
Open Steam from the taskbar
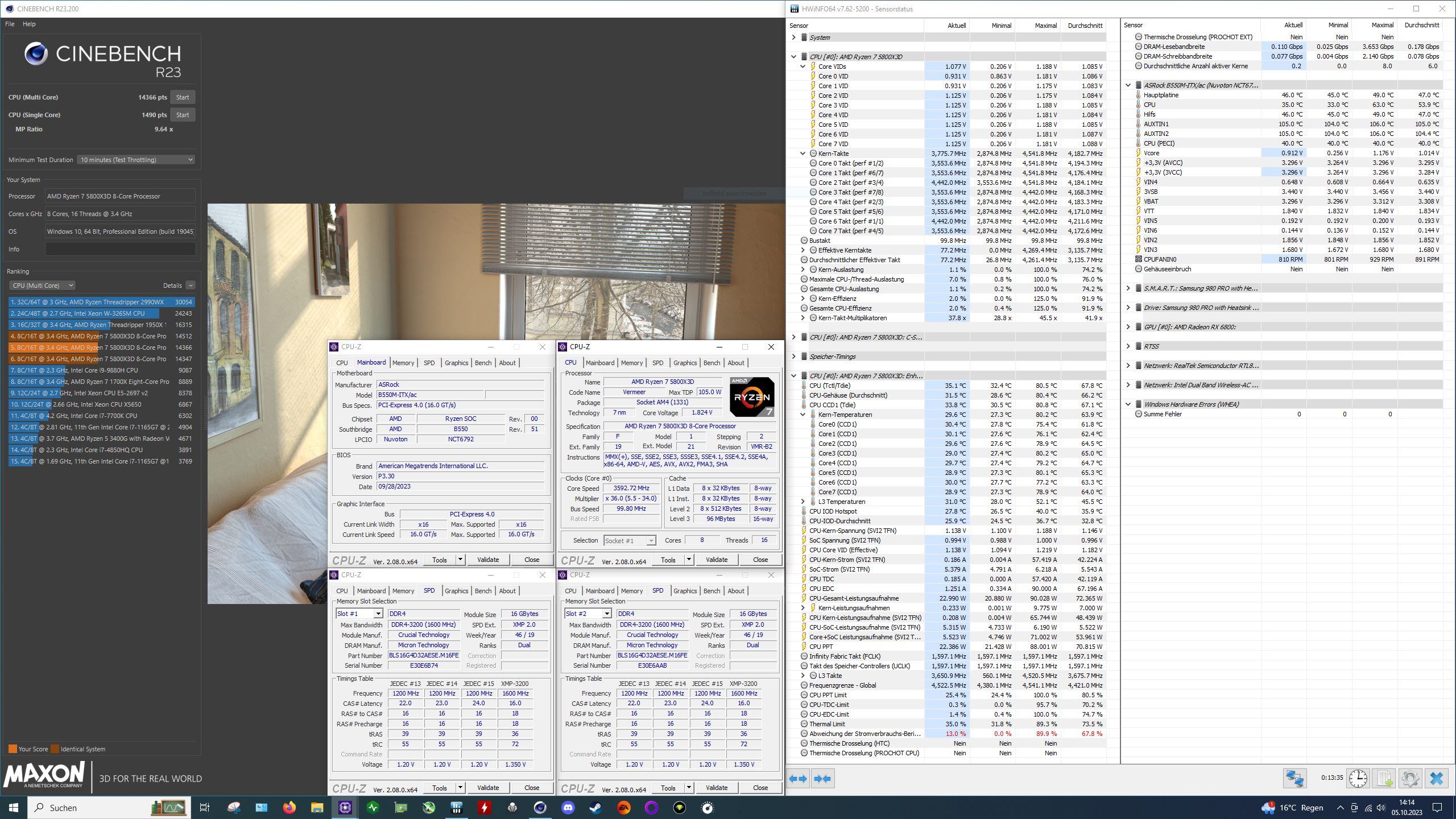[x=595, y=808]
